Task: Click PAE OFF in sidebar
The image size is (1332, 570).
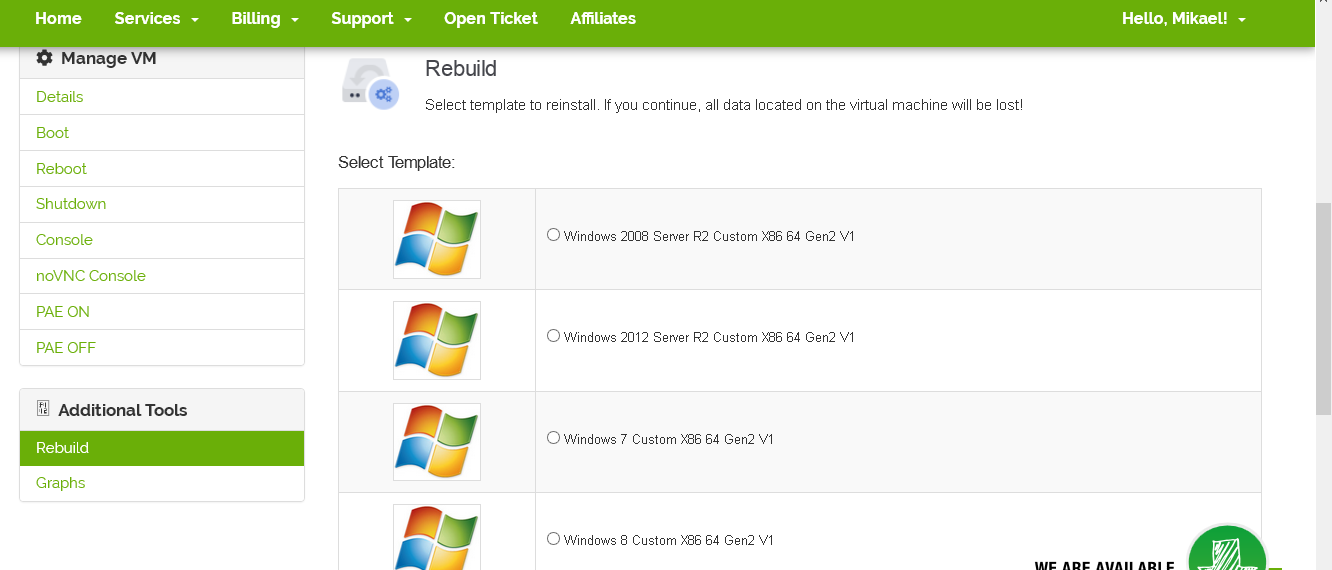Action: click(162, 348)
